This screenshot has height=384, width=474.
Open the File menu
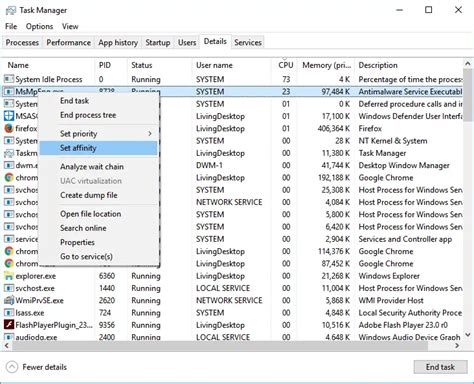(x=11, y=26)
